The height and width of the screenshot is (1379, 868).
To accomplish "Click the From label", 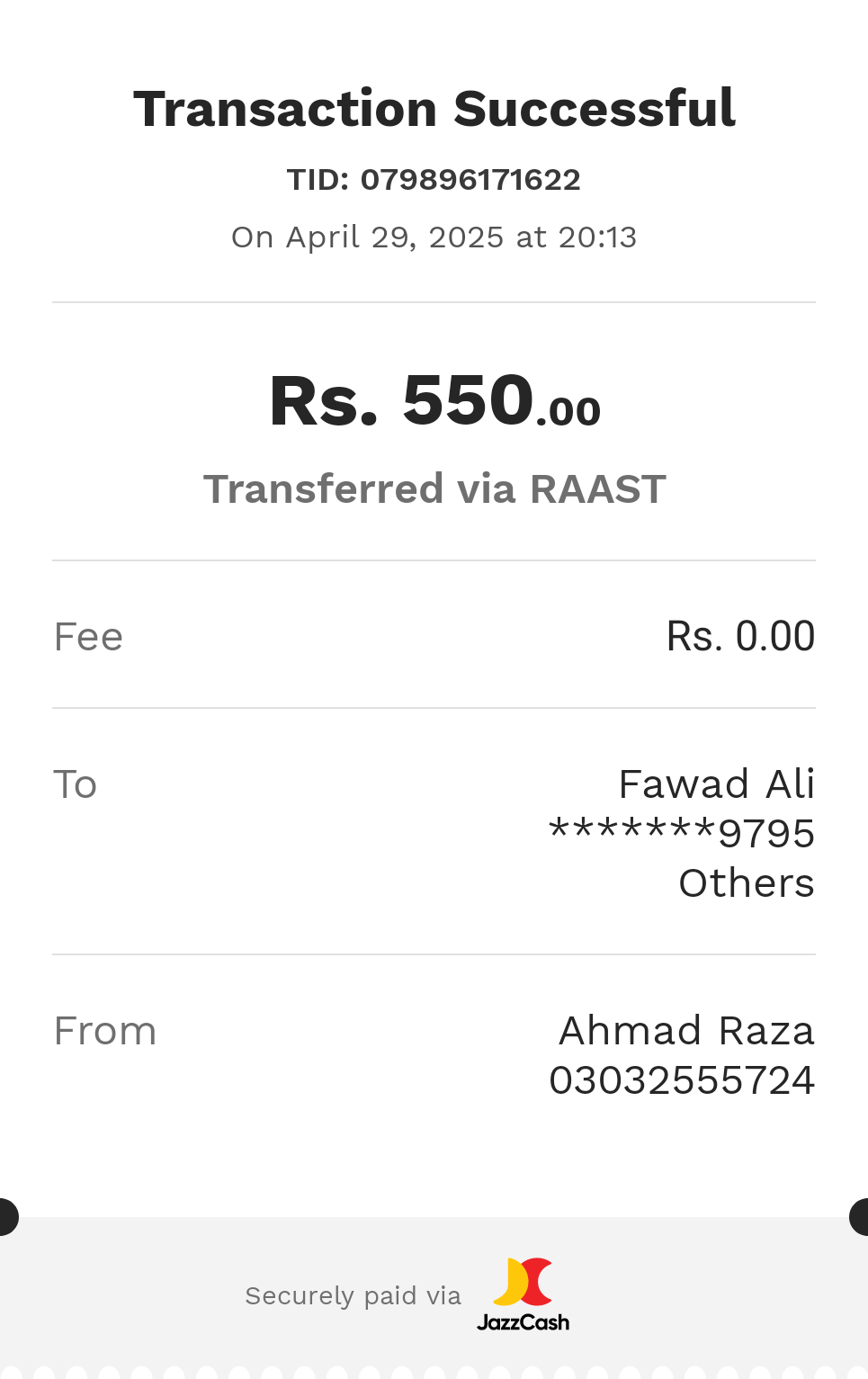I will pyautogui.click(x=105, y=1031).
